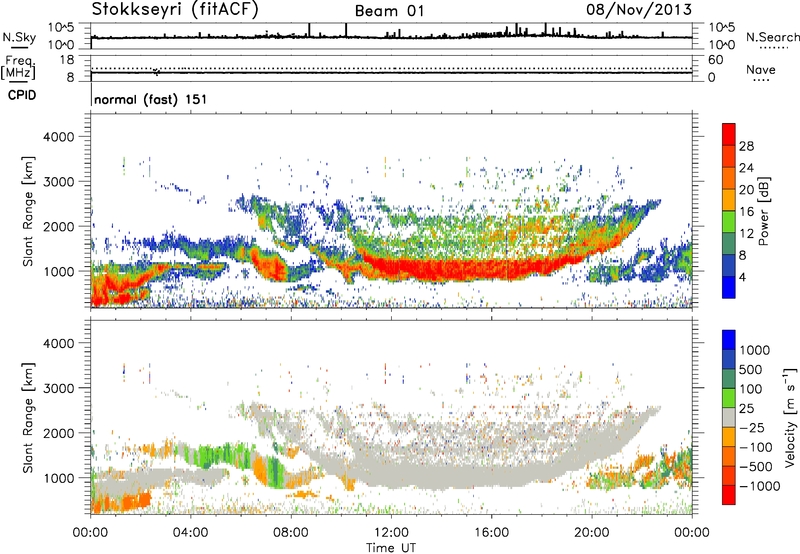
Task: Click the '20:00' time axis label
Action: coord(591,532)
